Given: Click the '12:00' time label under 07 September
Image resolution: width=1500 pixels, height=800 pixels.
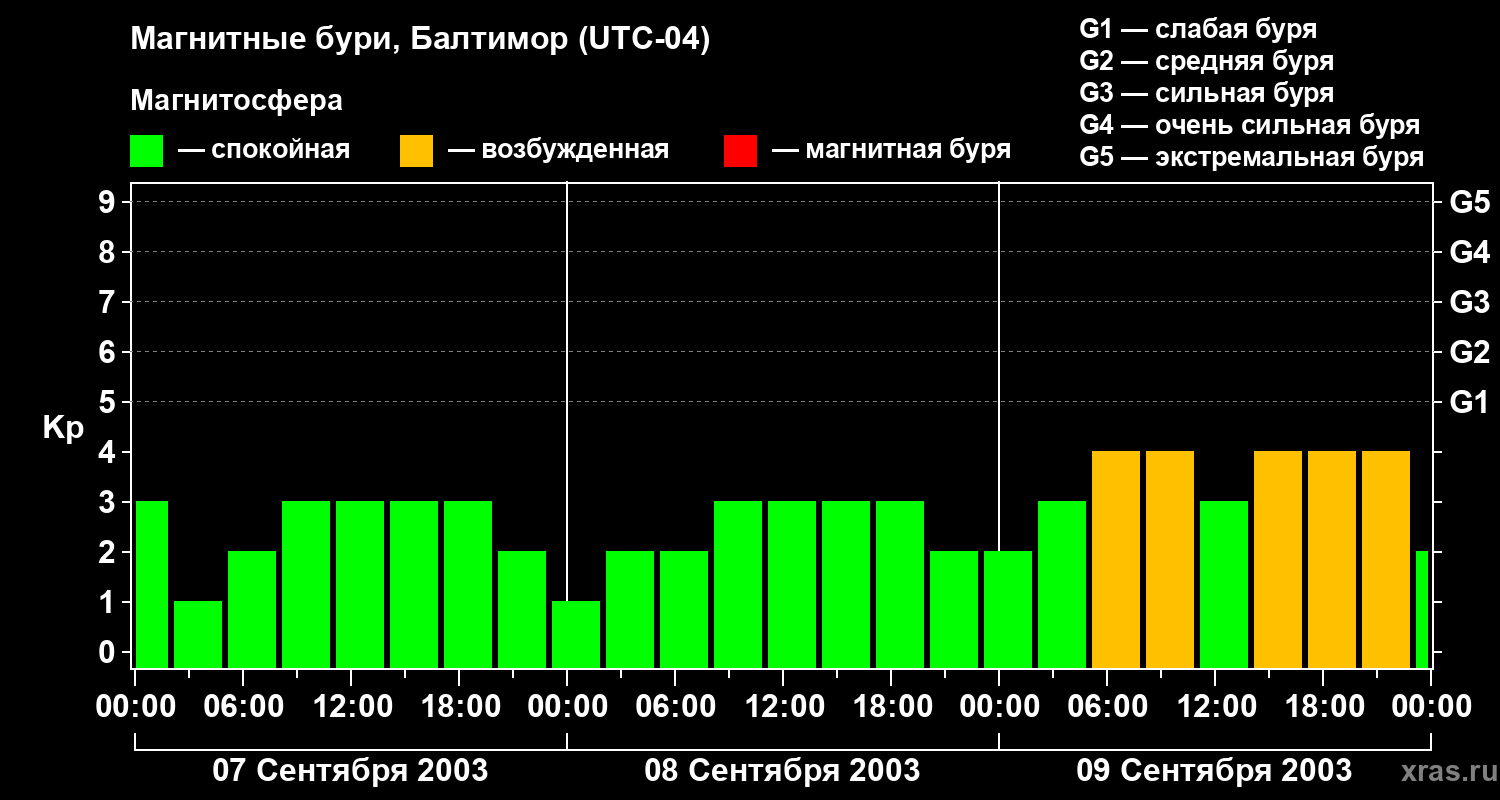Looking at the screenshot, I should tap(351, 707).
